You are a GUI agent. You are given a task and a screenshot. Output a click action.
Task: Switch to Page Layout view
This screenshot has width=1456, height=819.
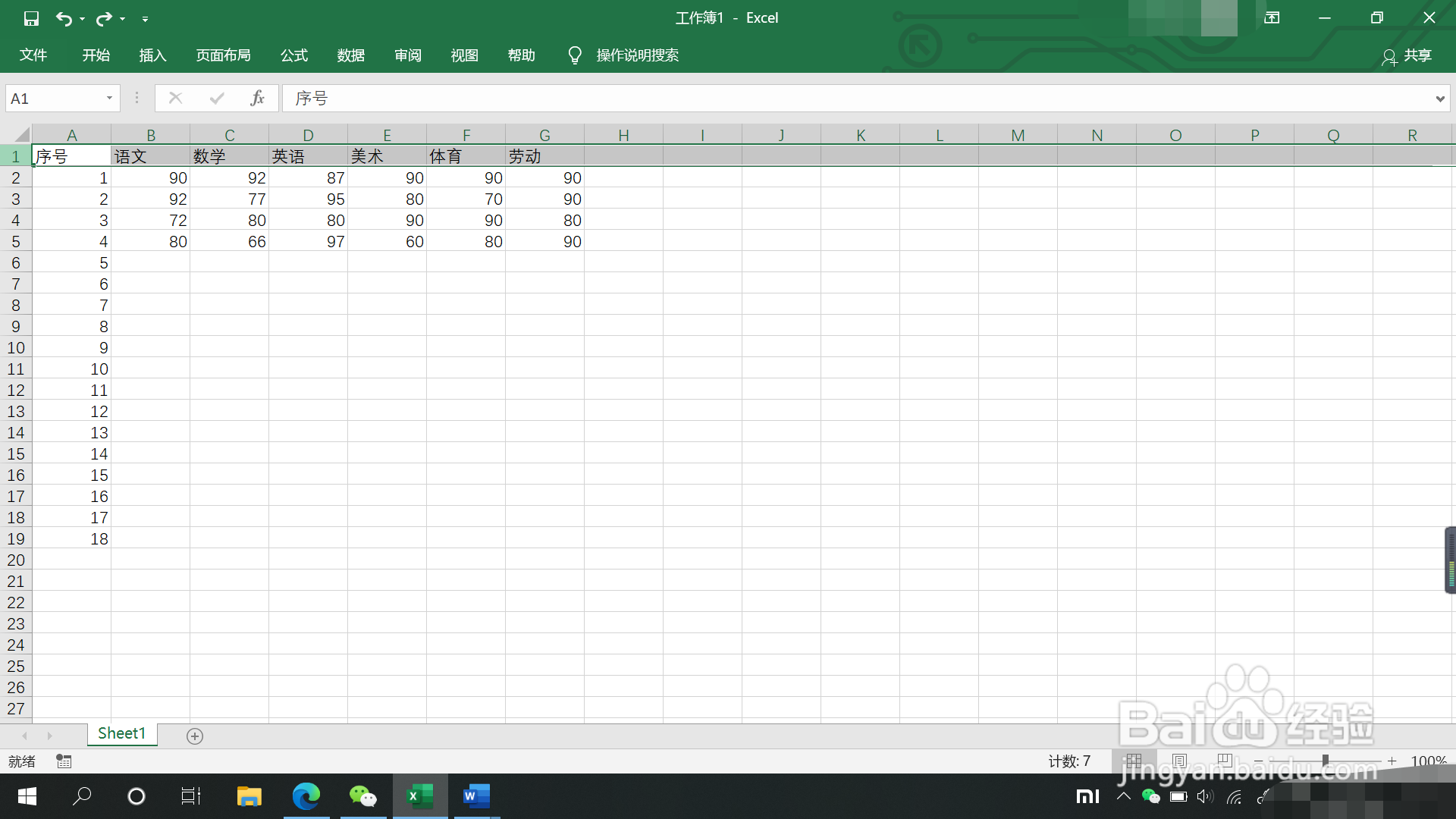[1179, 760]
